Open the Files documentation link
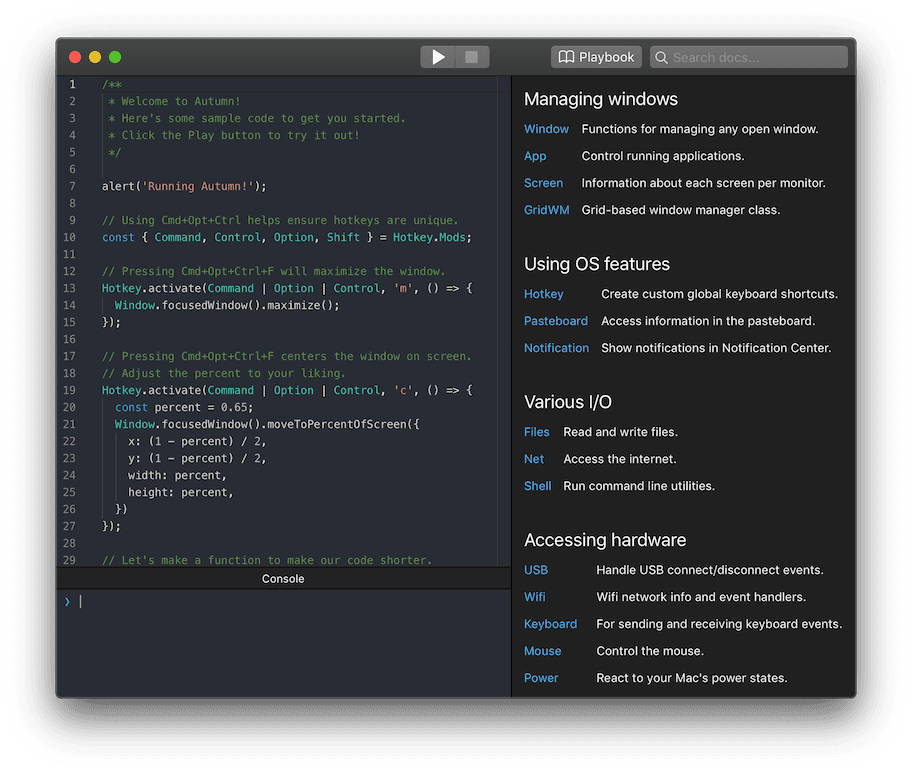Viewport: 912px width, 772px height. click(537, 432)
